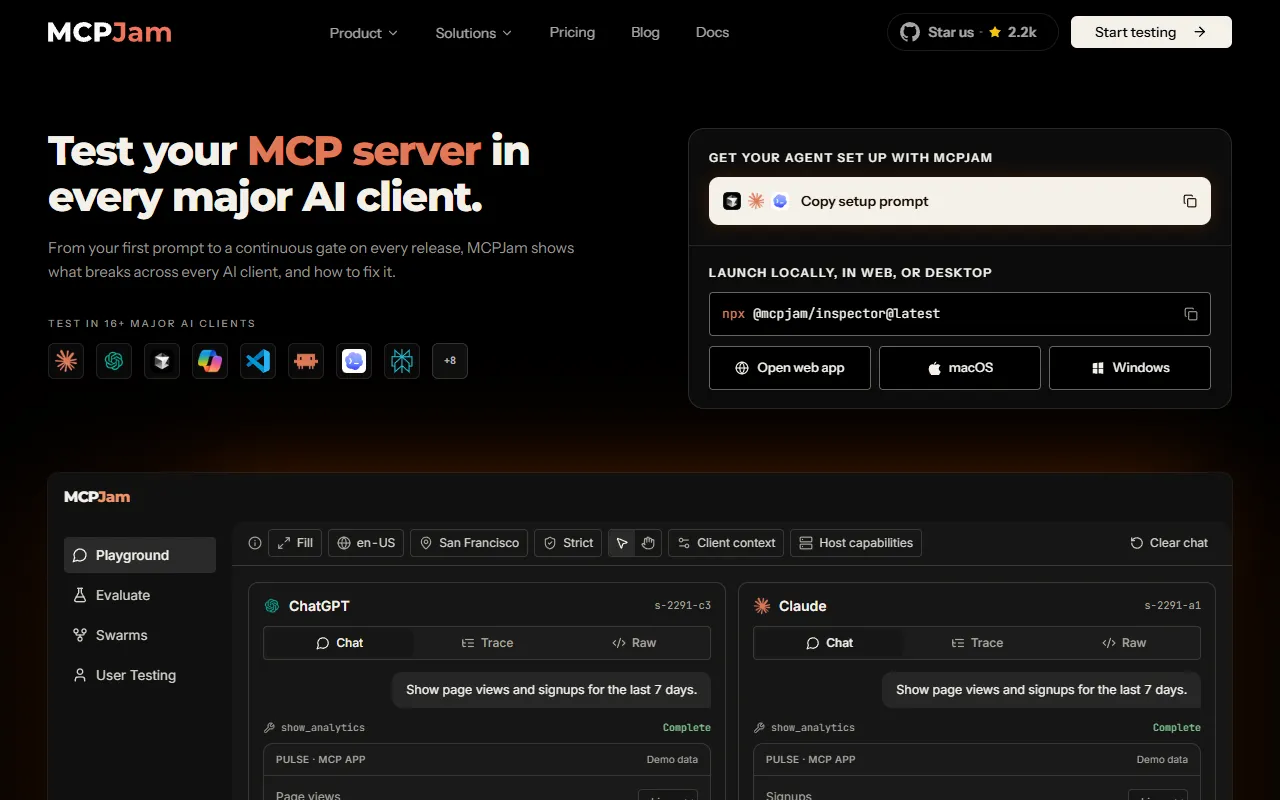Click the Microsoft Copilot client icon
Screen dimensions: 1280x800
click(210, 361)
